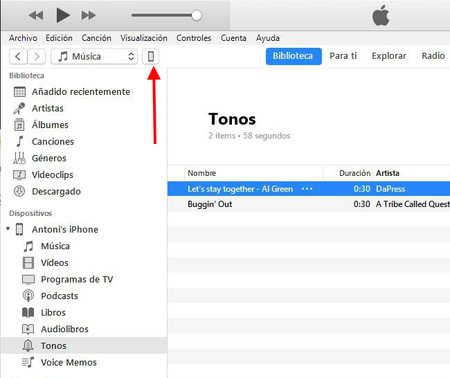The height and width of the screenshot is (378, 450).
Task: Select the Biblioteca tab
Action: [293, 56]
